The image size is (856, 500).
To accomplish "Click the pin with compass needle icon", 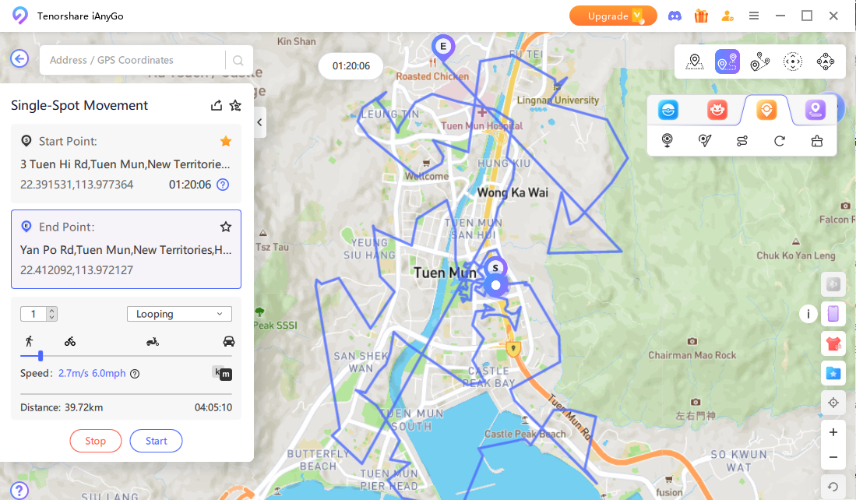I will [705, 141].
